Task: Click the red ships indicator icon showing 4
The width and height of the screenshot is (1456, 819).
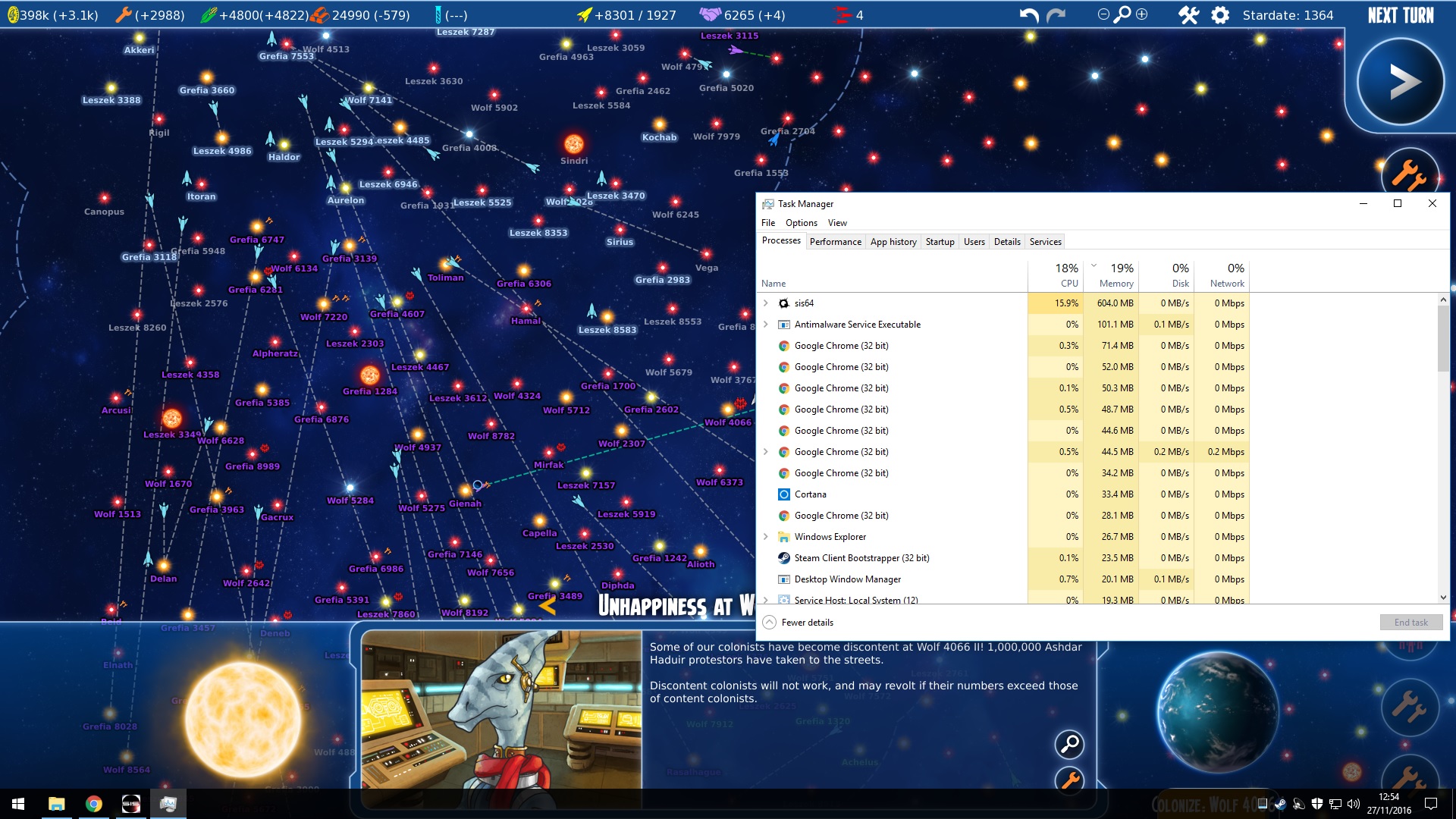Action: (x=843, y=14)
